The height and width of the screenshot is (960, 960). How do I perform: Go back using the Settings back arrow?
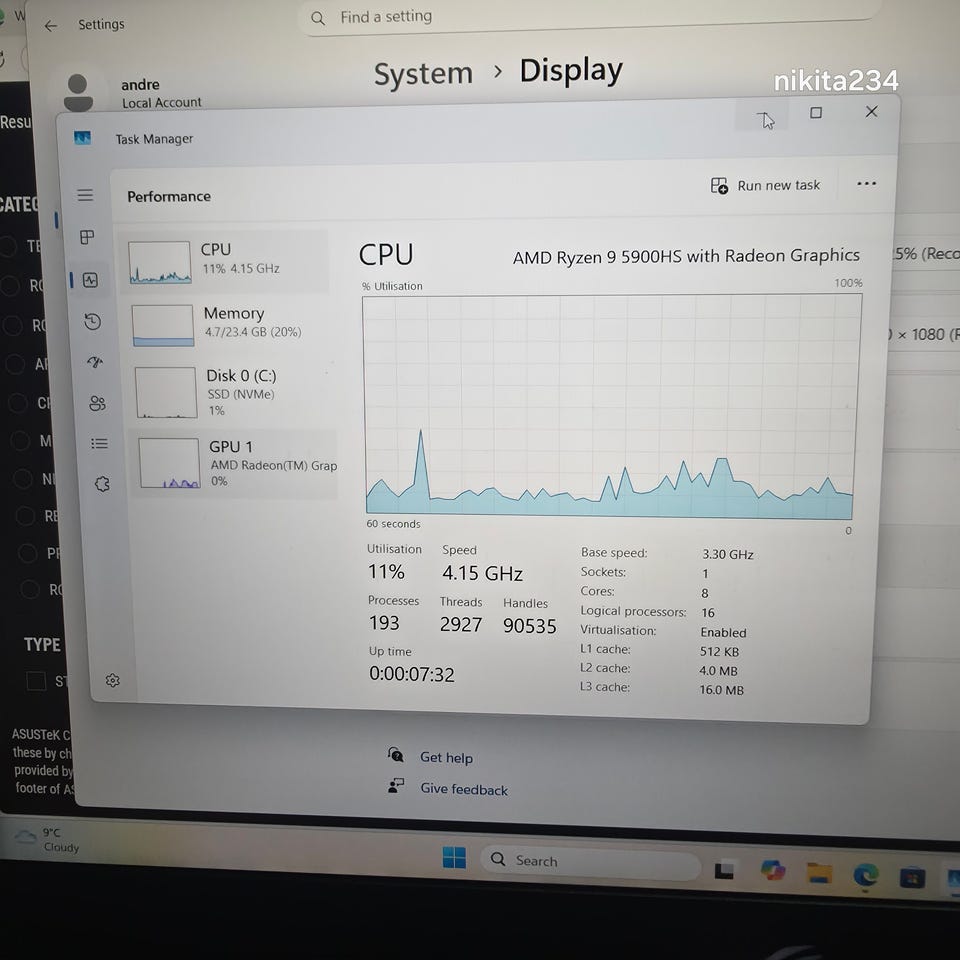(51, 26)
